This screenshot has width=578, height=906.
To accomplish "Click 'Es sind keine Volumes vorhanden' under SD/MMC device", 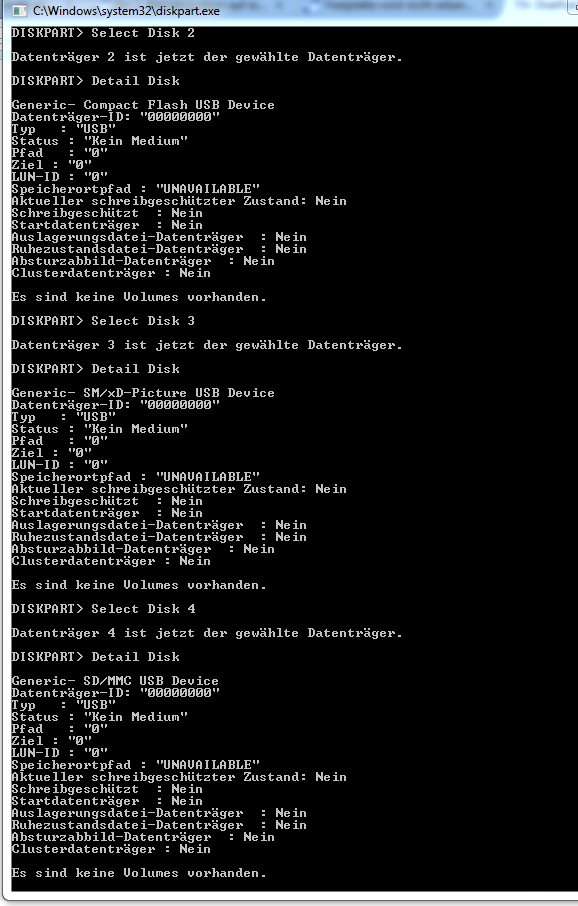I will (139, 873).
